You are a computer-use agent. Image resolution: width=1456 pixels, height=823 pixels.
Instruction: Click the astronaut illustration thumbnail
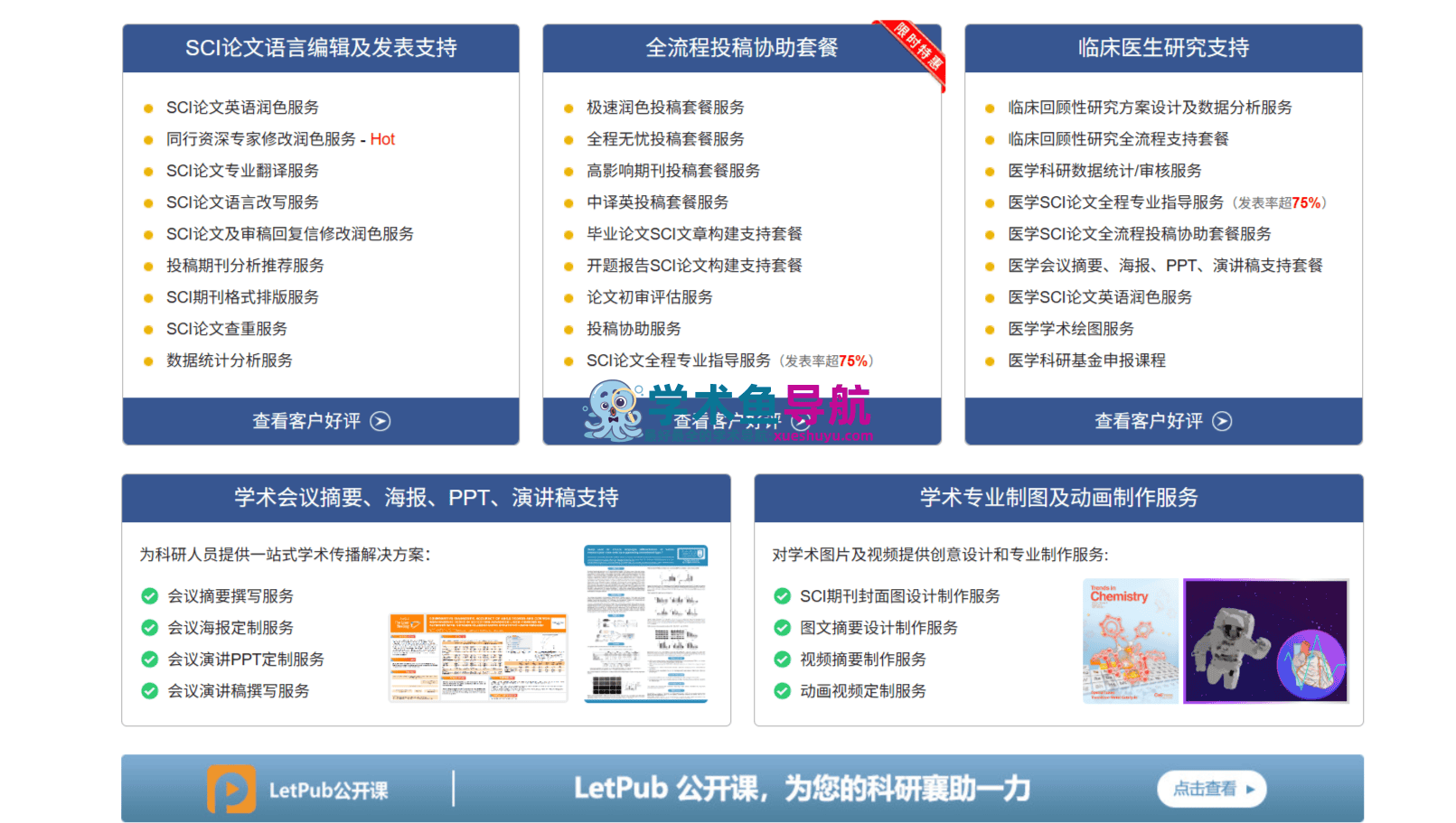[x=1266, y=641]
